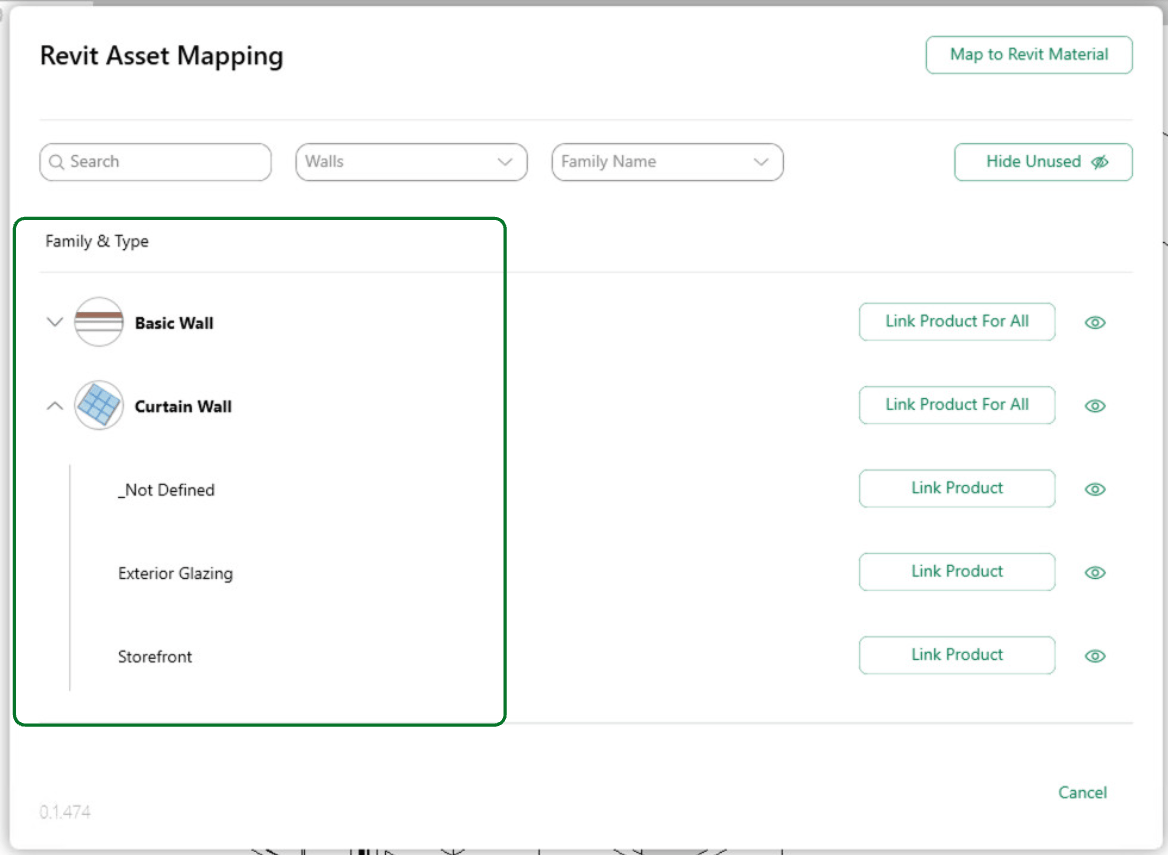Click into the Search input field
This screenshot has height=855, width=1168.
point(155,162)
